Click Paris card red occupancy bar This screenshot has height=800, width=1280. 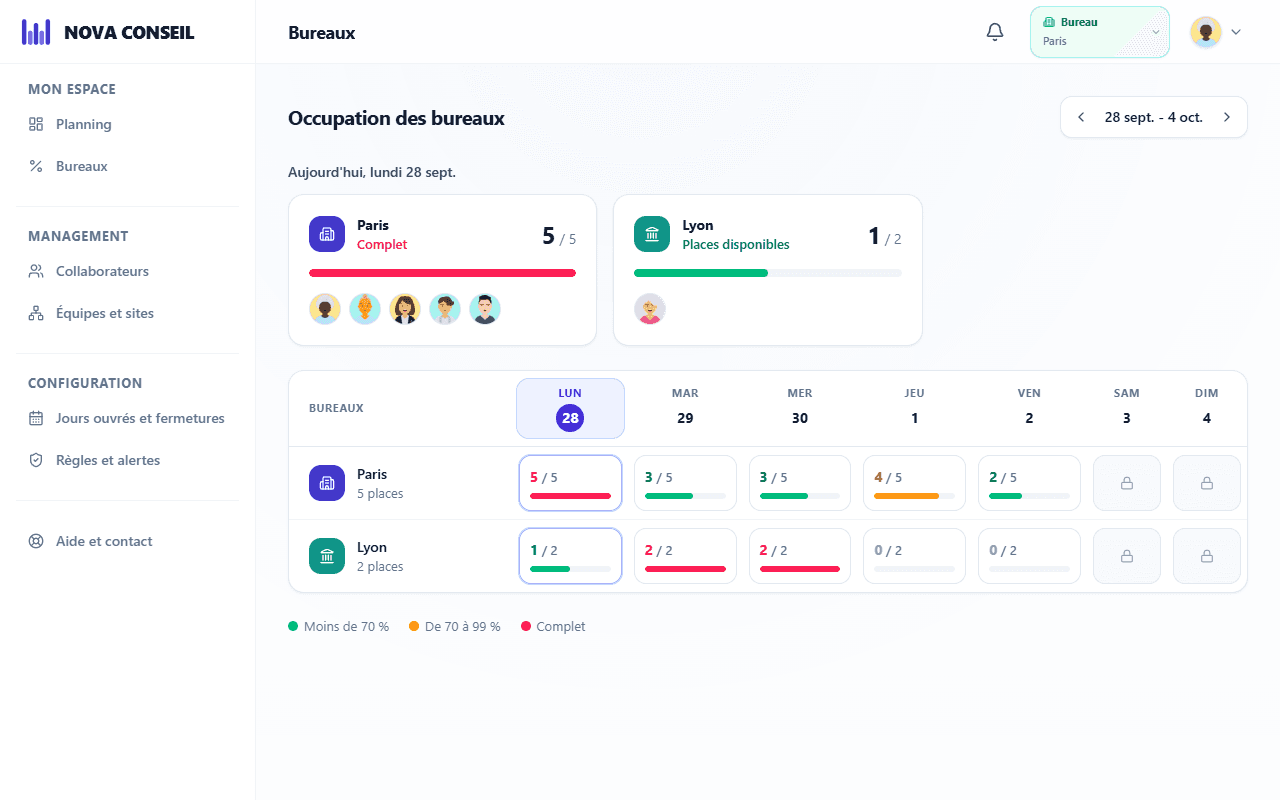tap(442, 273)
